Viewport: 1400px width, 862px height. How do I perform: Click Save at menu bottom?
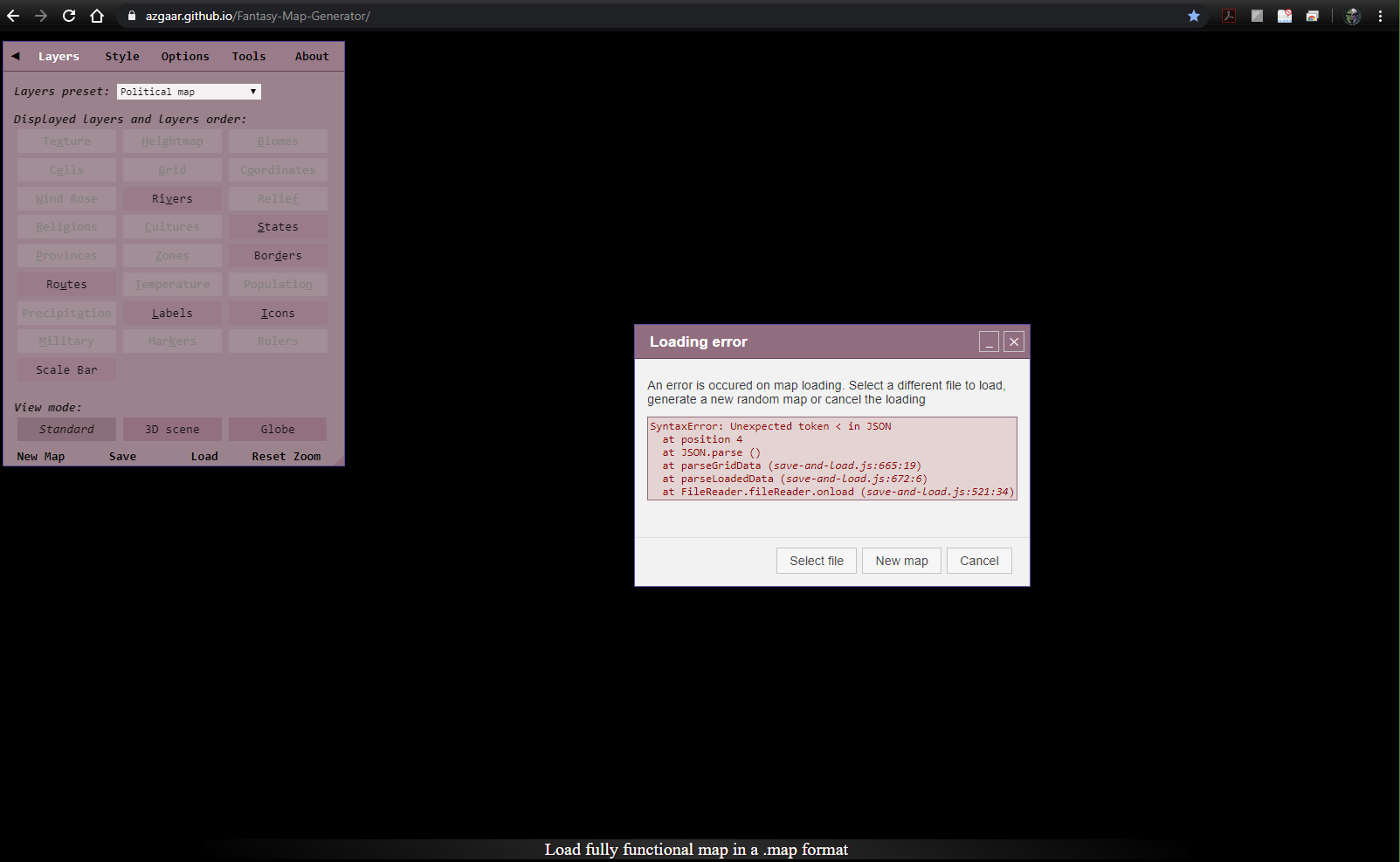(122, 457)
